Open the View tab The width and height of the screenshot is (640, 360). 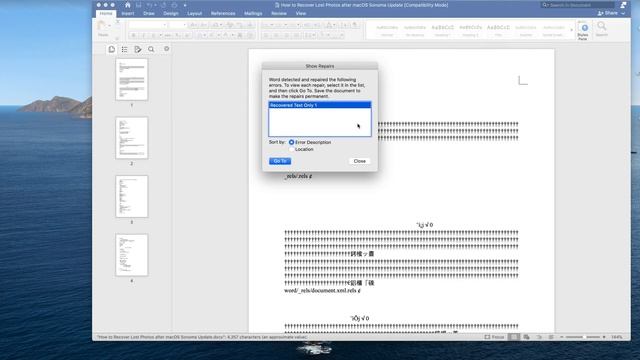pyautogui.click(x=301, y=13)
